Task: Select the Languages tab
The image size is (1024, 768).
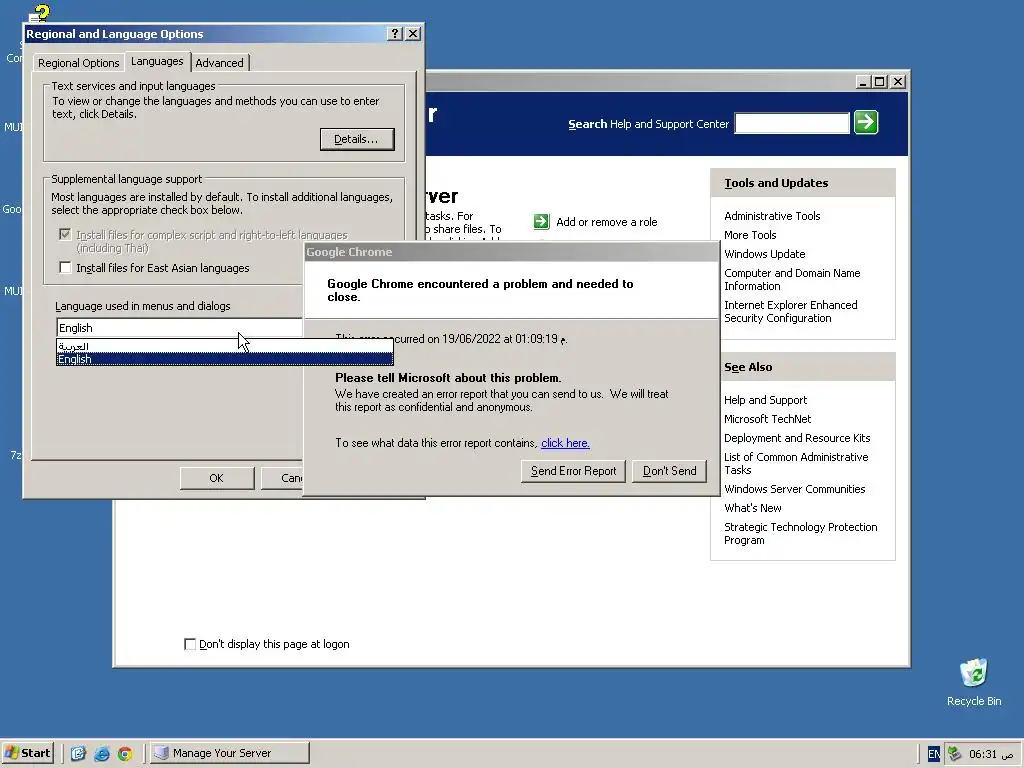Action: (157, 61)
